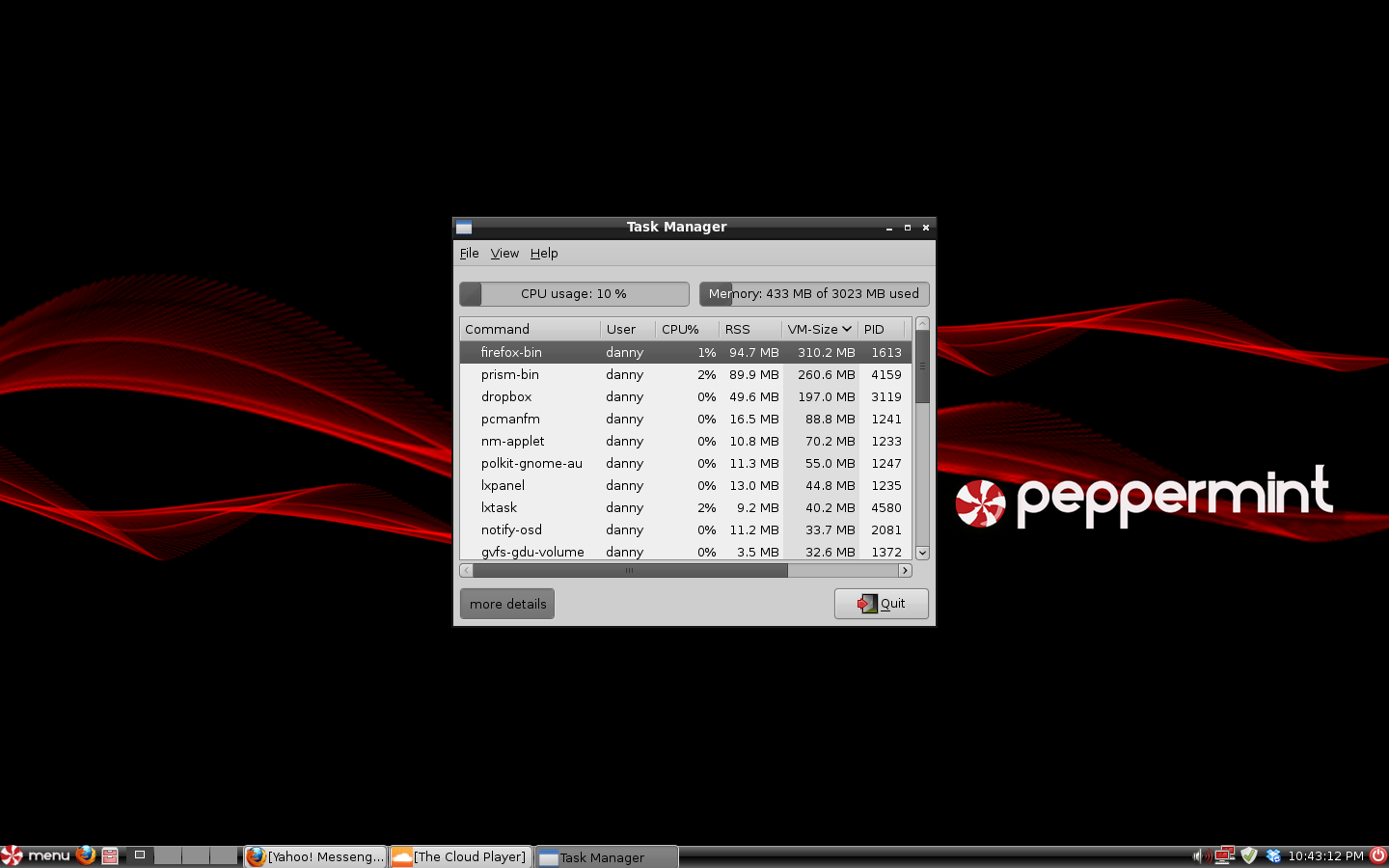Screen dimensions: 1389x868
Task: Select the pcmanfm process
Action: pyautogui.click(x=686, y=420)
